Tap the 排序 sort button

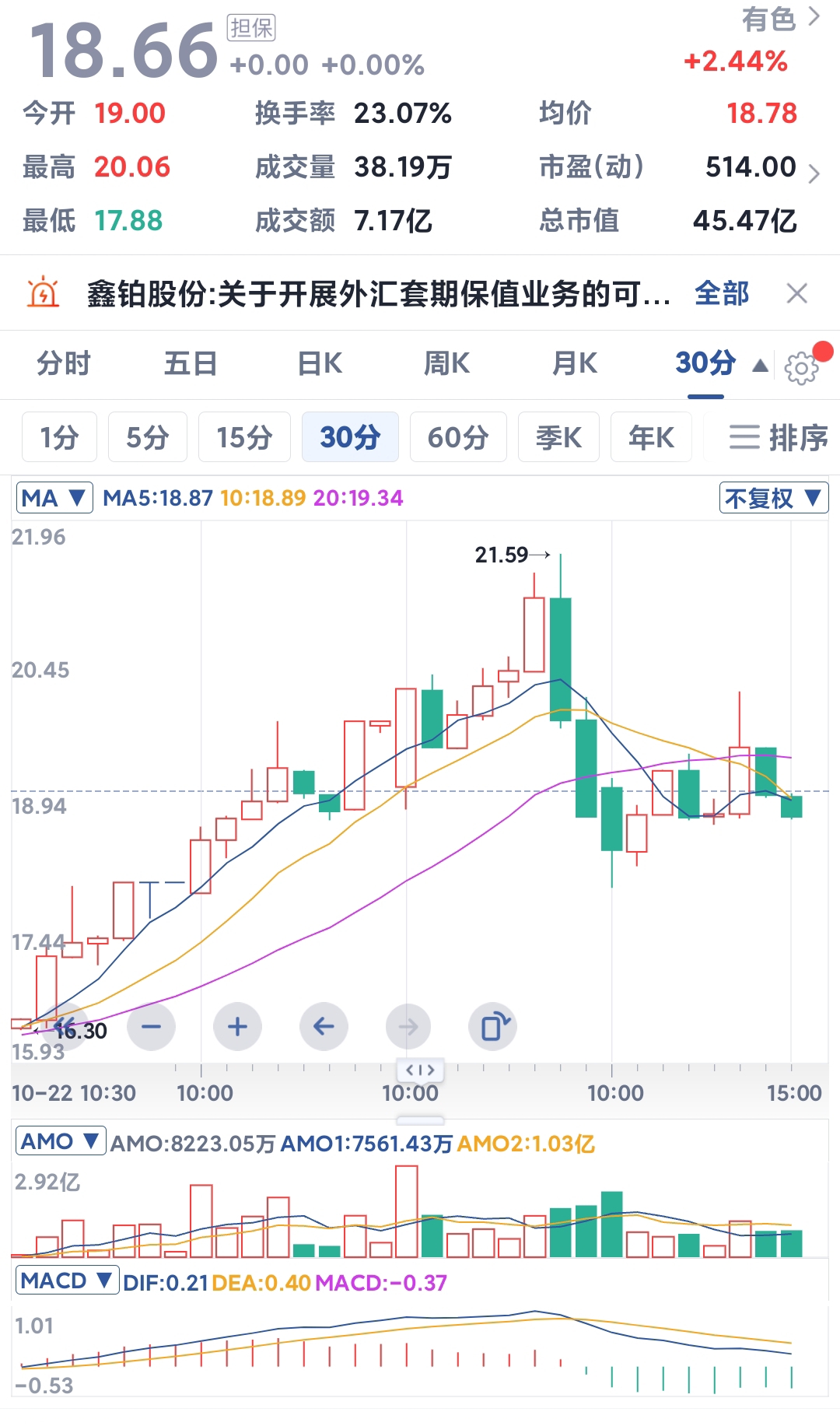[x=778, y=437]
